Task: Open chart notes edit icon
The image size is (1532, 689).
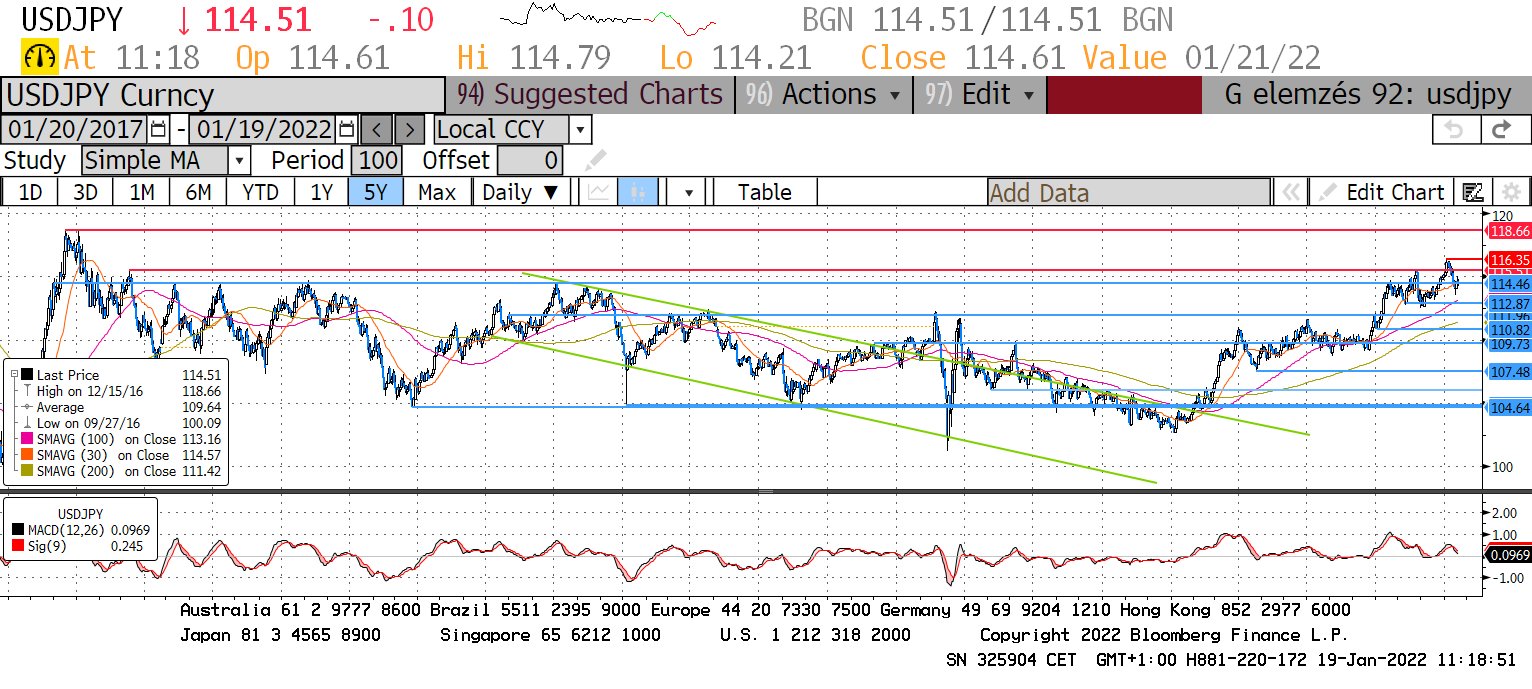Action: (1472, 192)
